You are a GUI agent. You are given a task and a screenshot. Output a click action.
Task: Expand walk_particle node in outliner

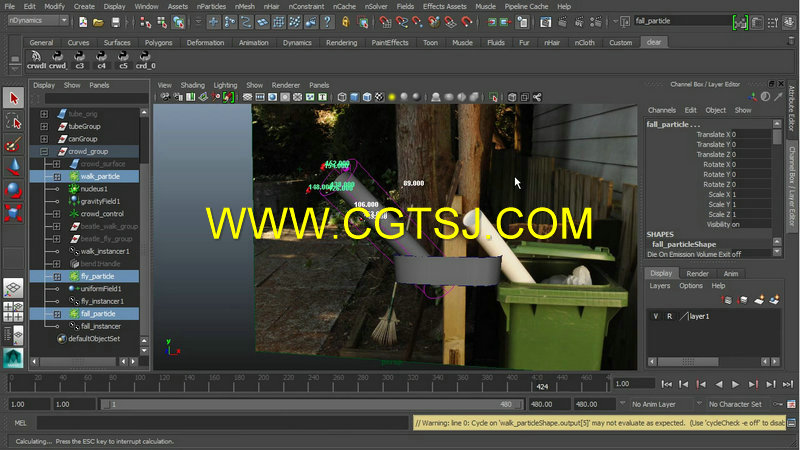coord(57,177)
